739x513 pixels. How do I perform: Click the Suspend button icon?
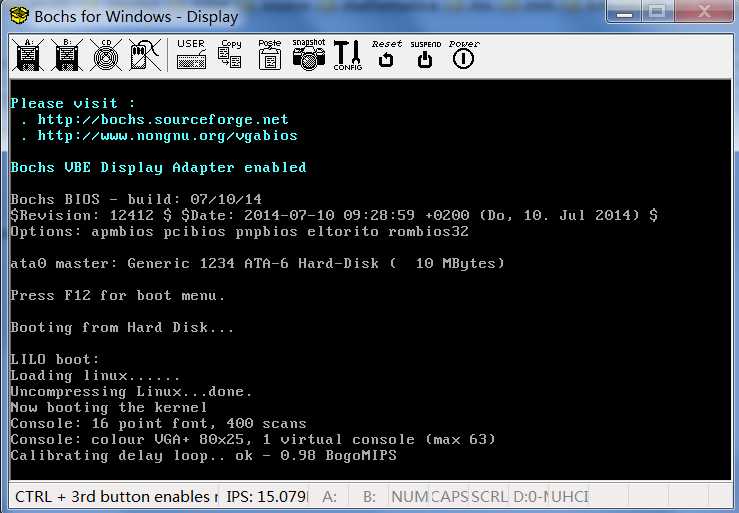pos(425,55)
